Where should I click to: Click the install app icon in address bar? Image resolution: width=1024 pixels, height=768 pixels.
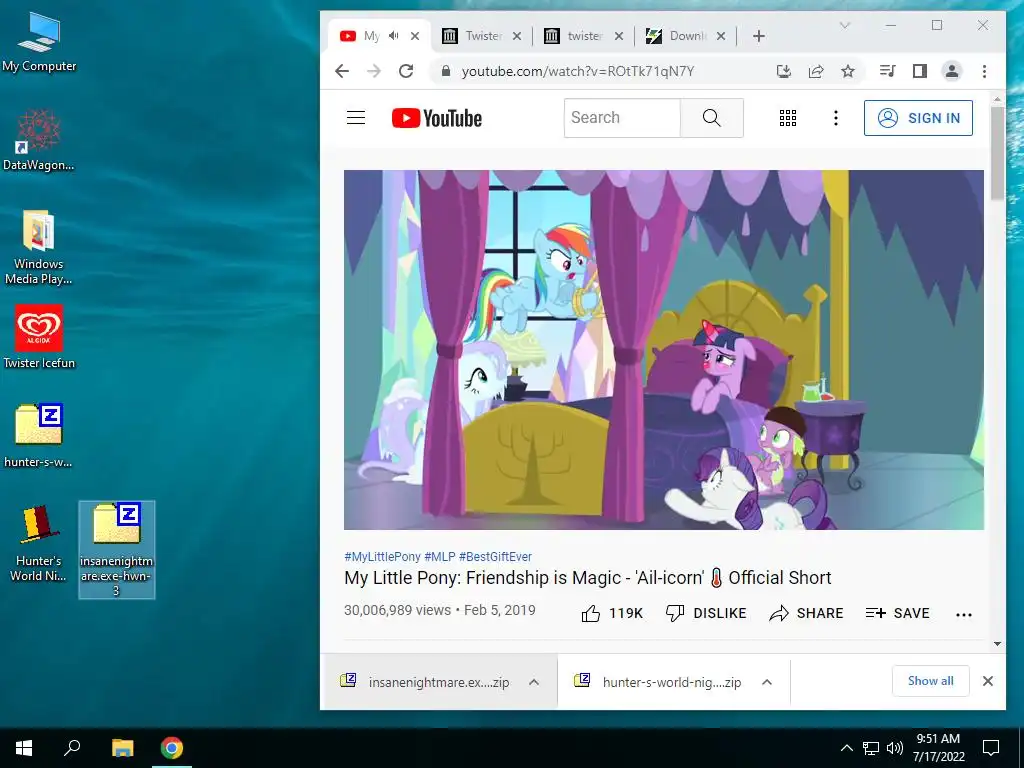pos(784,71)
